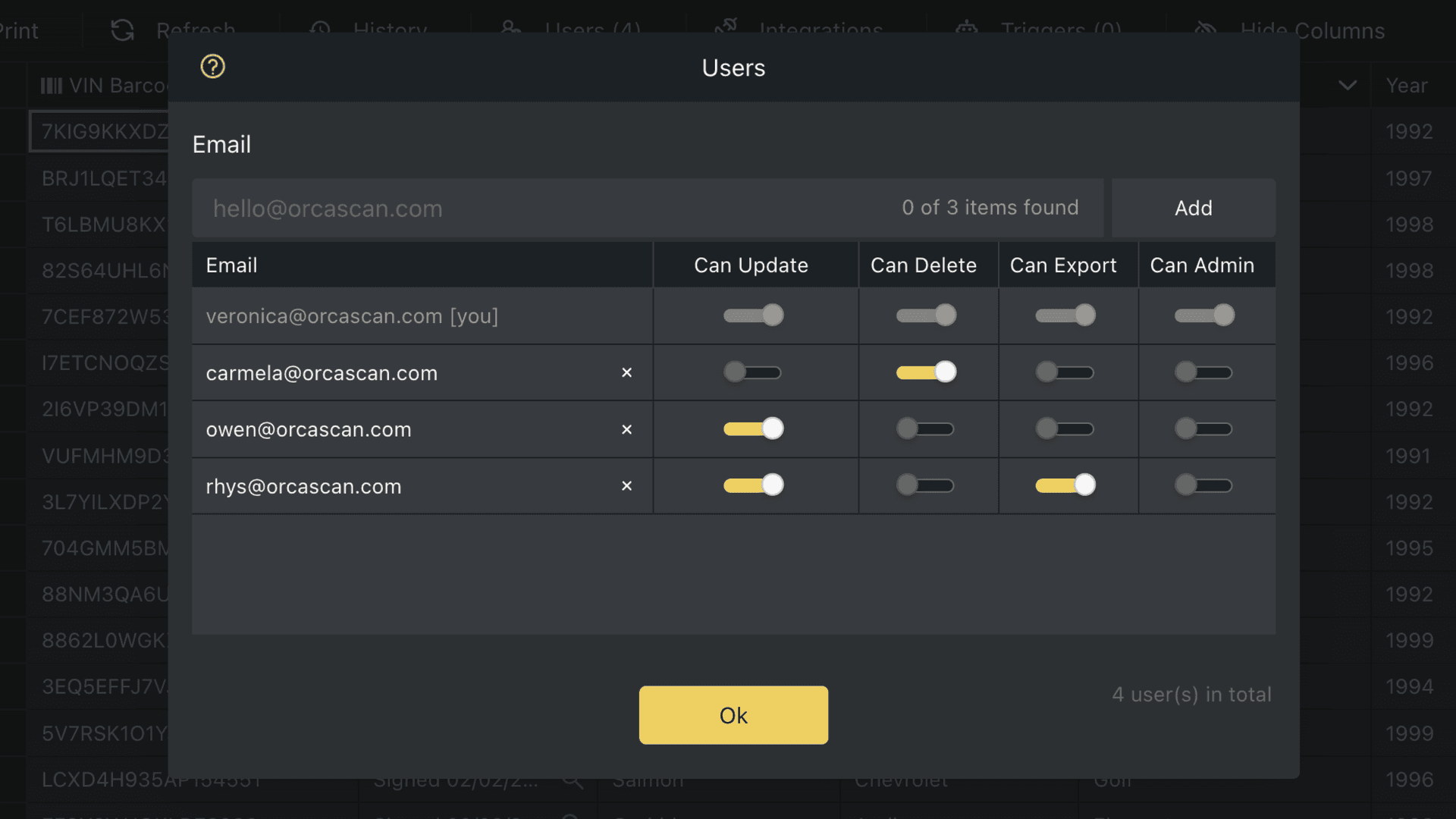The height and width of the screenshot is (819, 1456).
Task: Click the History clock icon
Action: tap(319, 30)
